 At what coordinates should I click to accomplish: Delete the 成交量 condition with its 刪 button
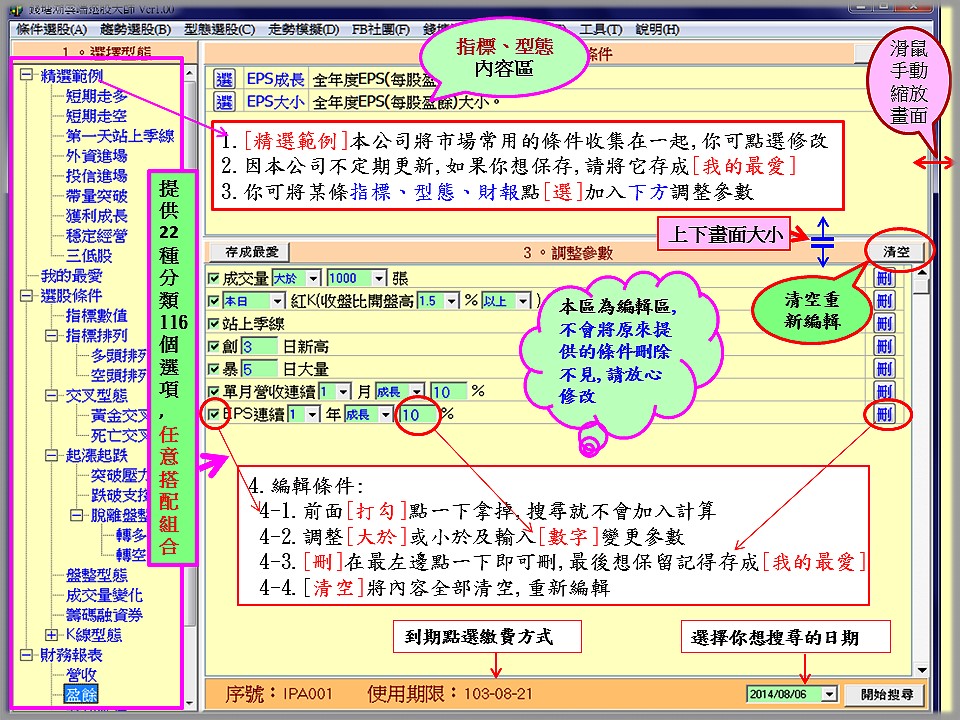click(884, 278)
